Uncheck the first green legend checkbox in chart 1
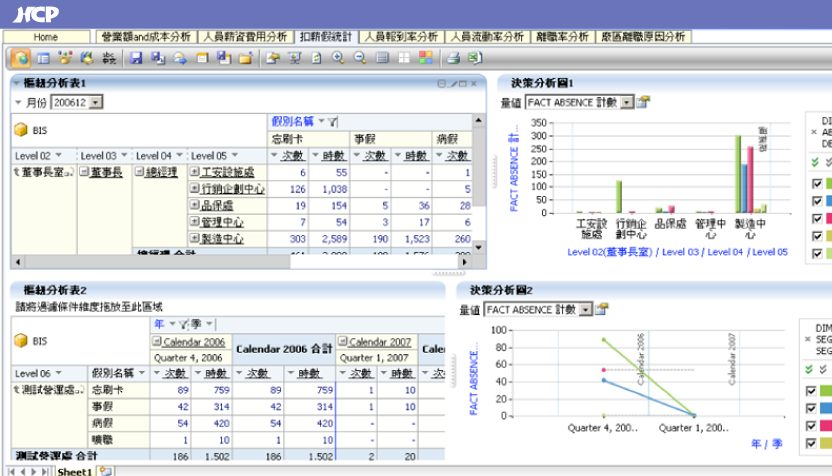This screenshot has width=832, height=476. pyautogui.click(x=817, y=184)
